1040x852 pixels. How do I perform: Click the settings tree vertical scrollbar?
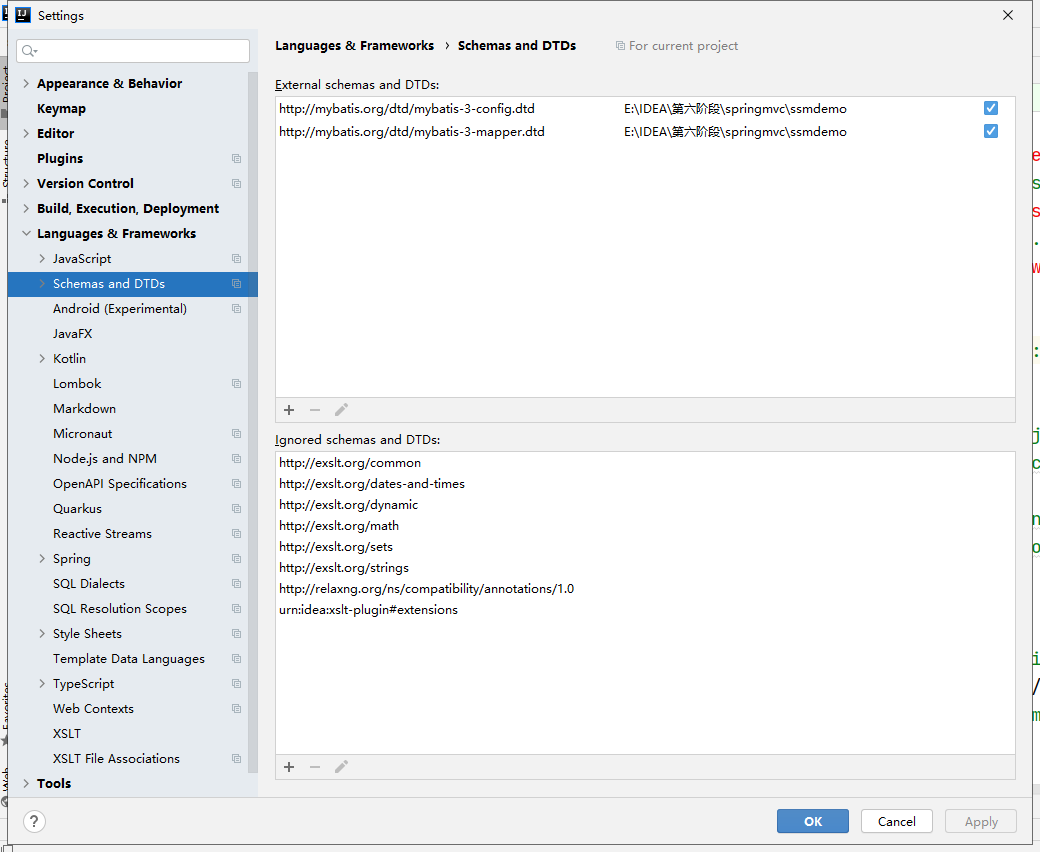pos(253,422)
